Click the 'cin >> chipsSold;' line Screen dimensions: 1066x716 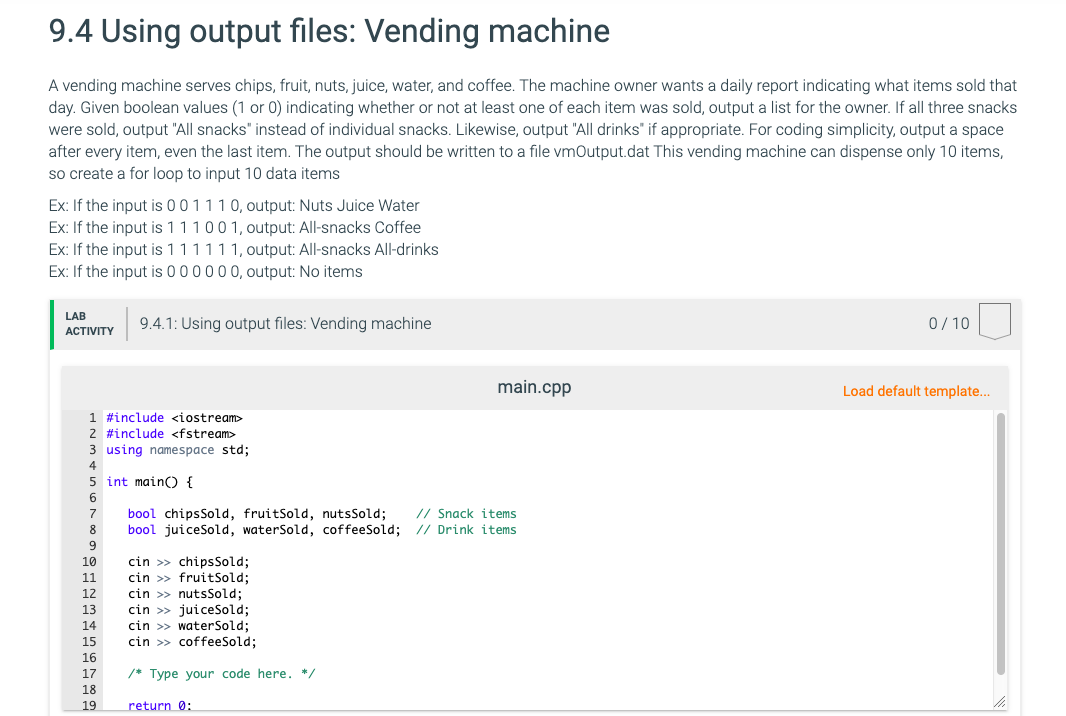[x=189, y=562]
